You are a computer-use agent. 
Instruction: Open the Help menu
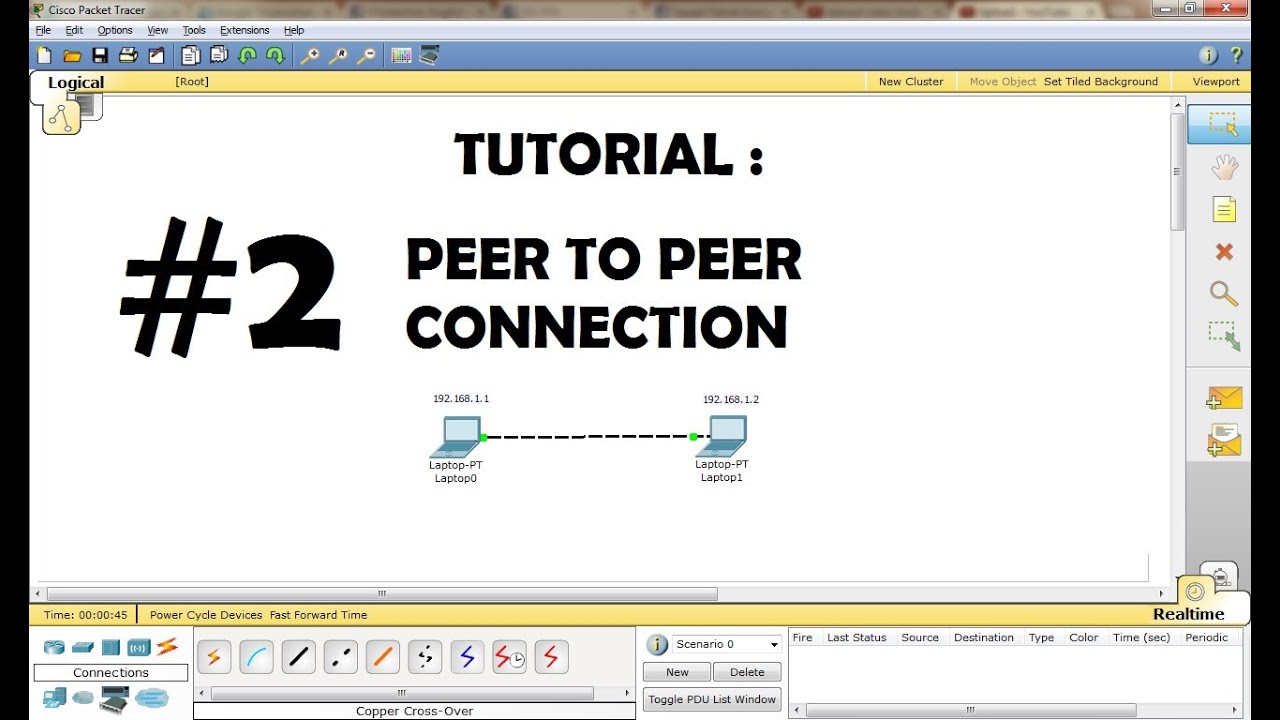click(294, 30)
